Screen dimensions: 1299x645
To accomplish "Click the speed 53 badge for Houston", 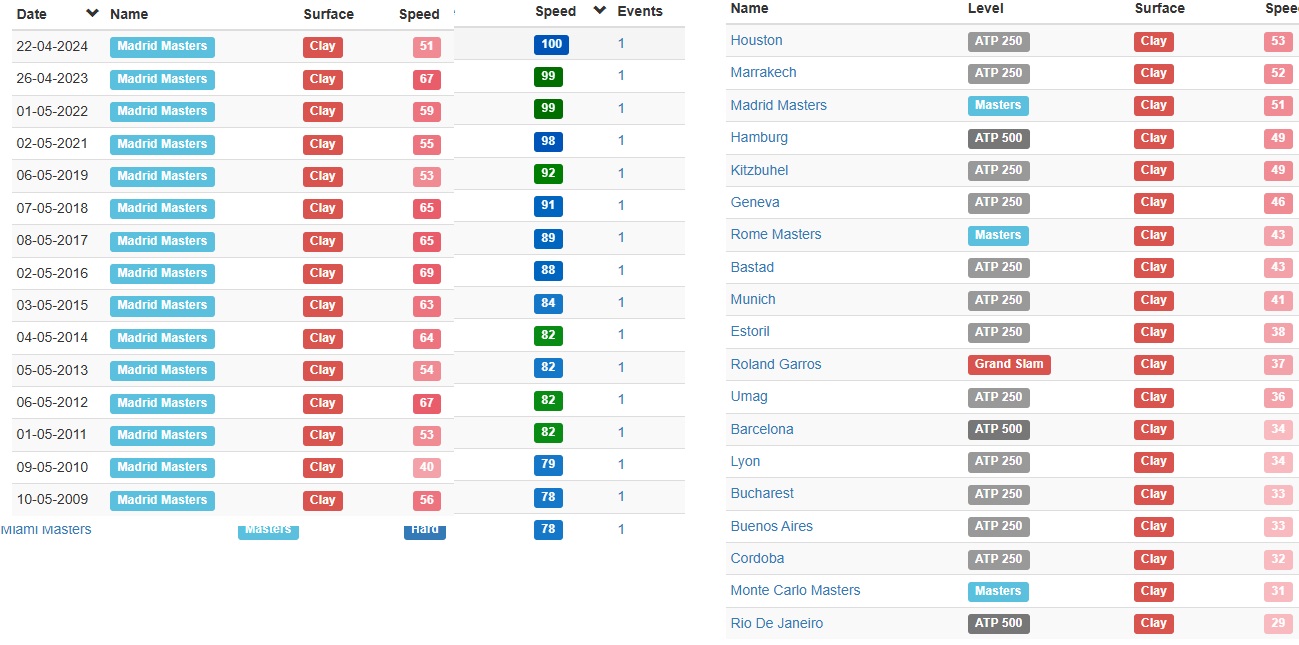I will 1278,41.
